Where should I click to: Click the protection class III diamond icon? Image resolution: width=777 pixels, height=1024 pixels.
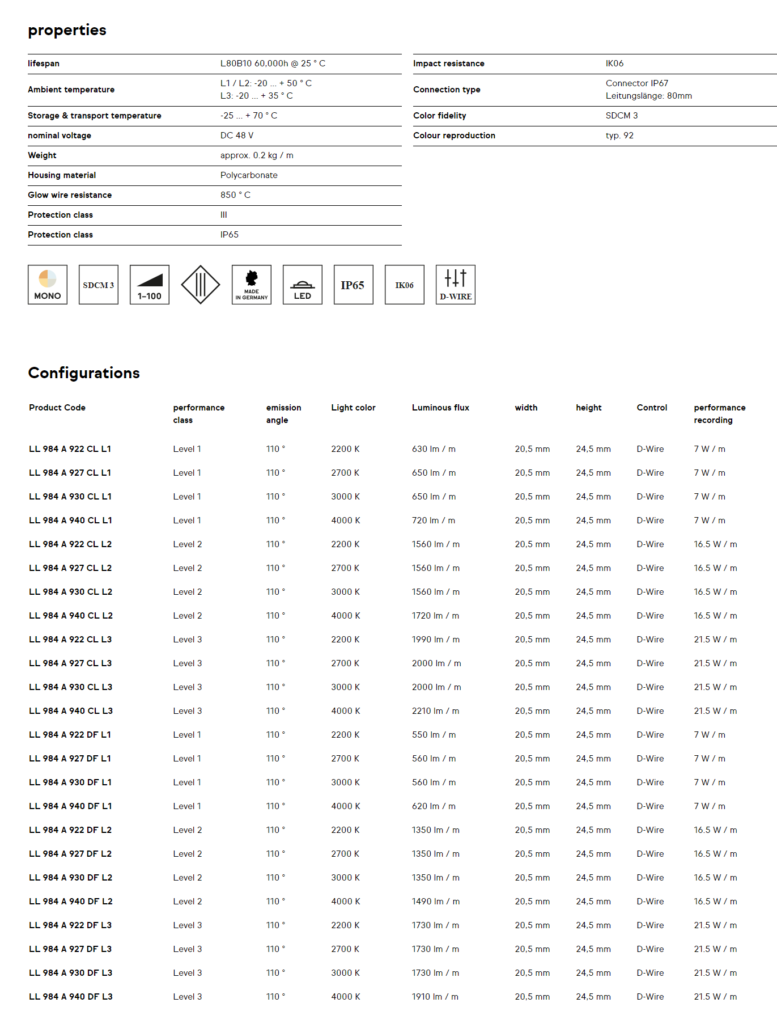(200, 285)
